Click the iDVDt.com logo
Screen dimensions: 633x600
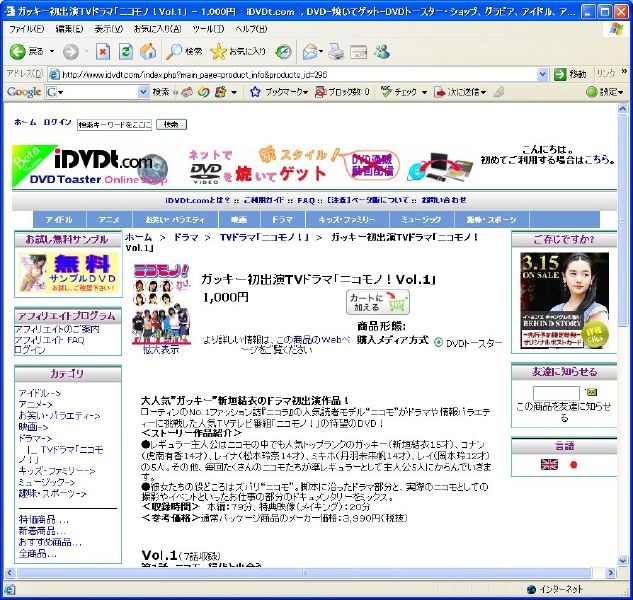(x=90, y=166)
